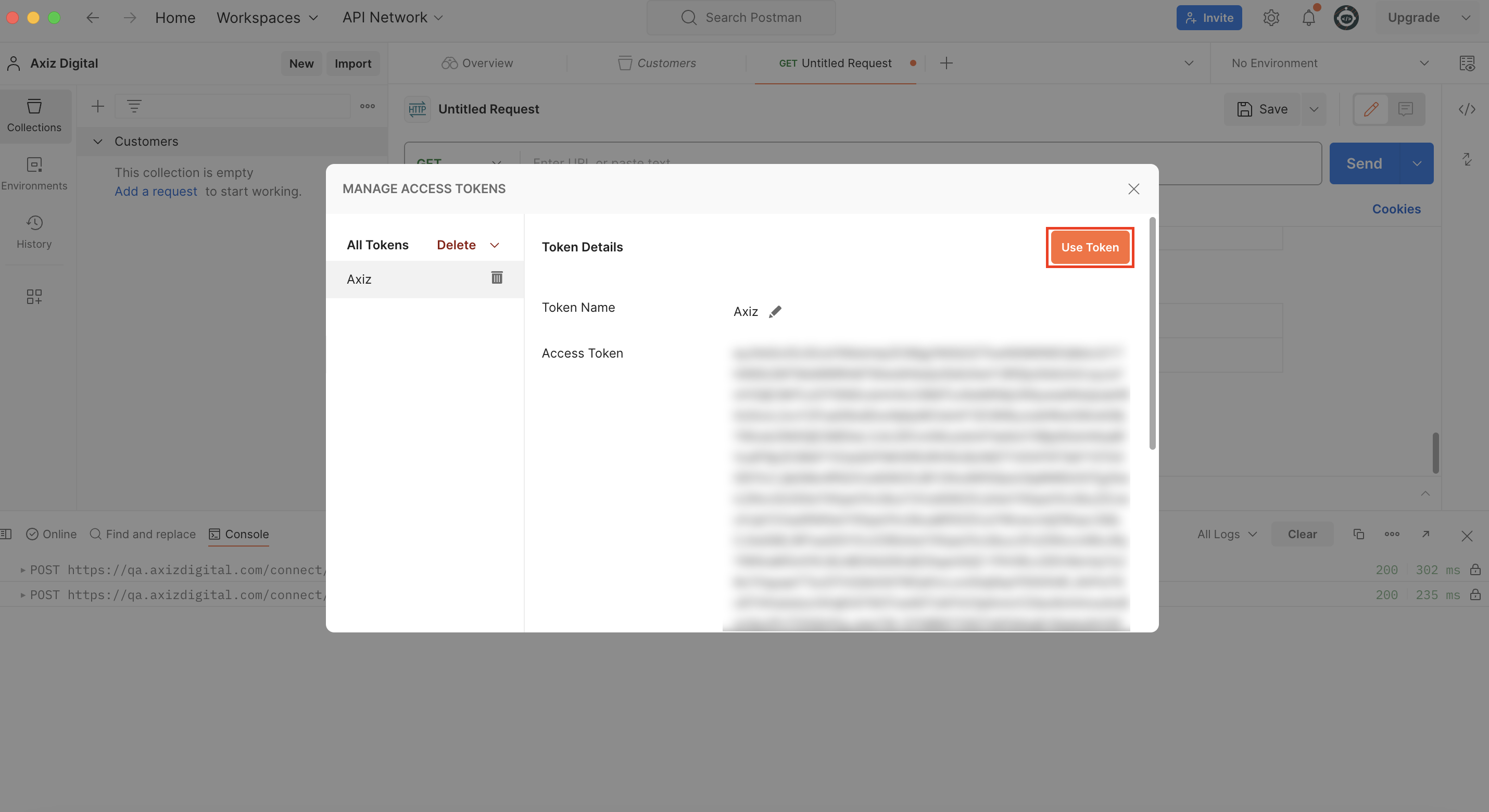Open the user avatar menu
The image size is (1489, 812).
pyautogui.click(x=1346, y=18)
